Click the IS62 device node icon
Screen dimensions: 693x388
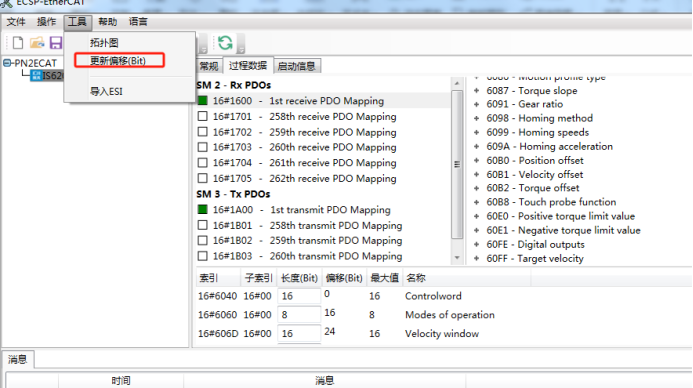click(x=36, y=76)
